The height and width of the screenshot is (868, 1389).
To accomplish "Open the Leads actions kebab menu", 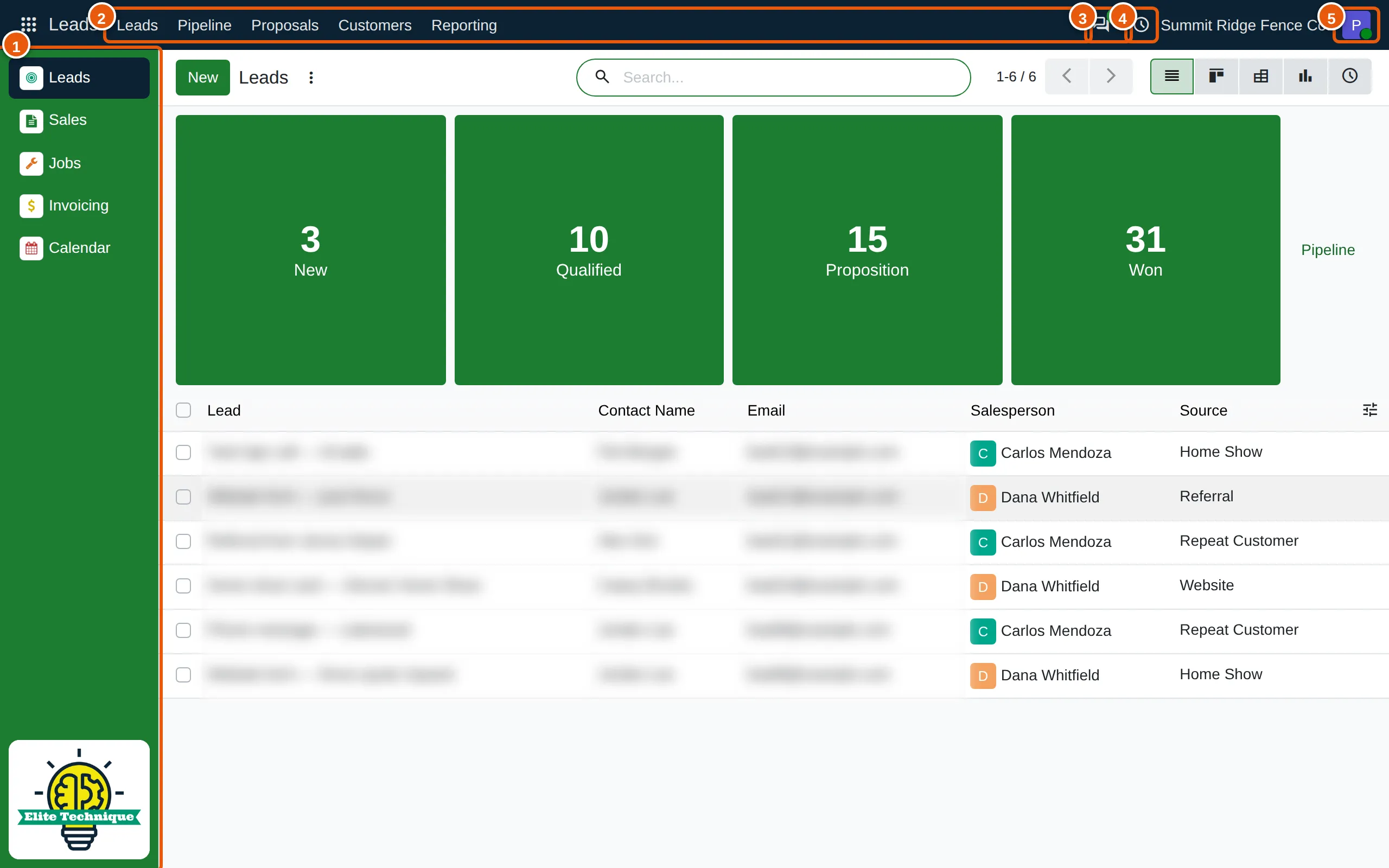I will pos(311,78).
